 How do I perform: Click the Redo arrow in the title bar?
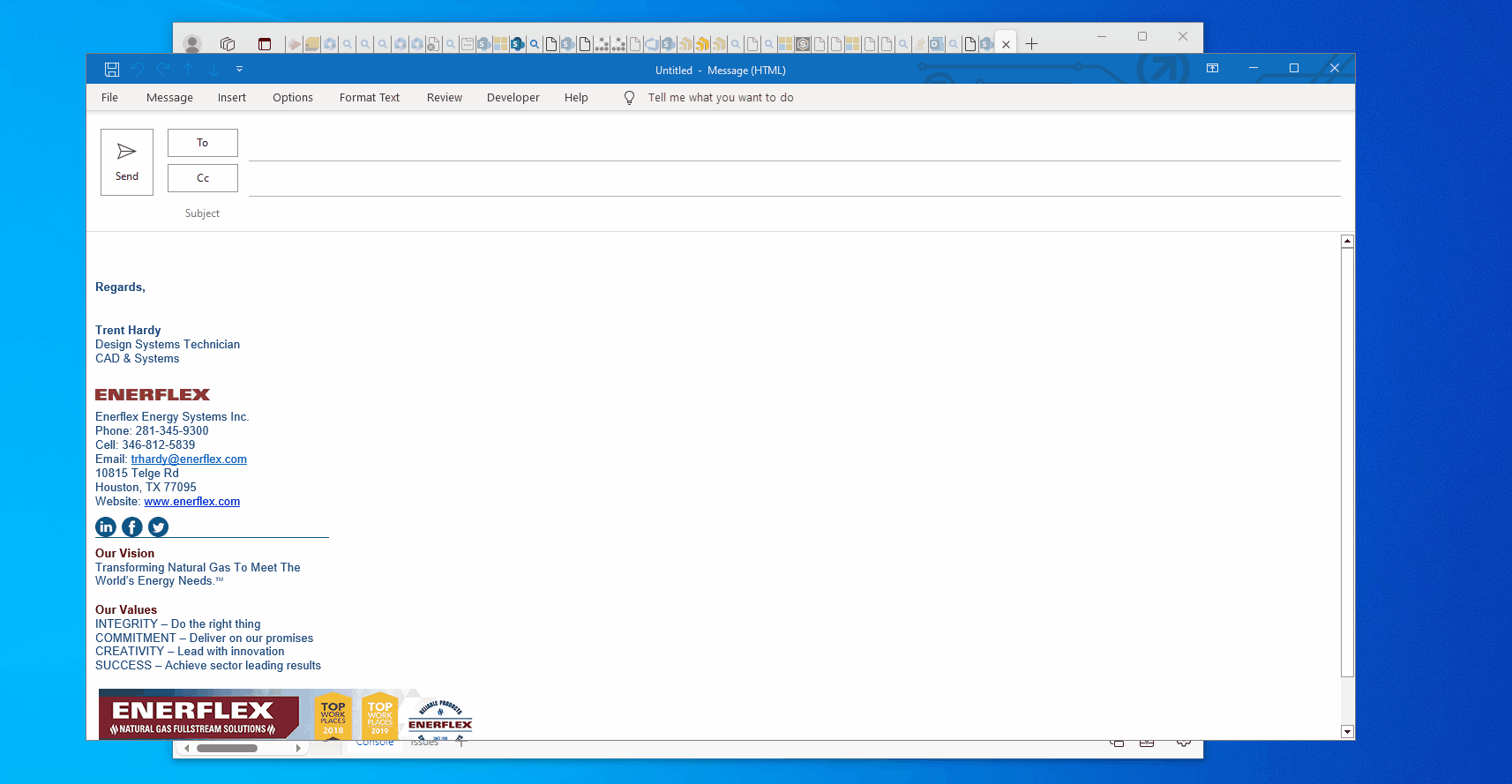[x=163, y=69]
